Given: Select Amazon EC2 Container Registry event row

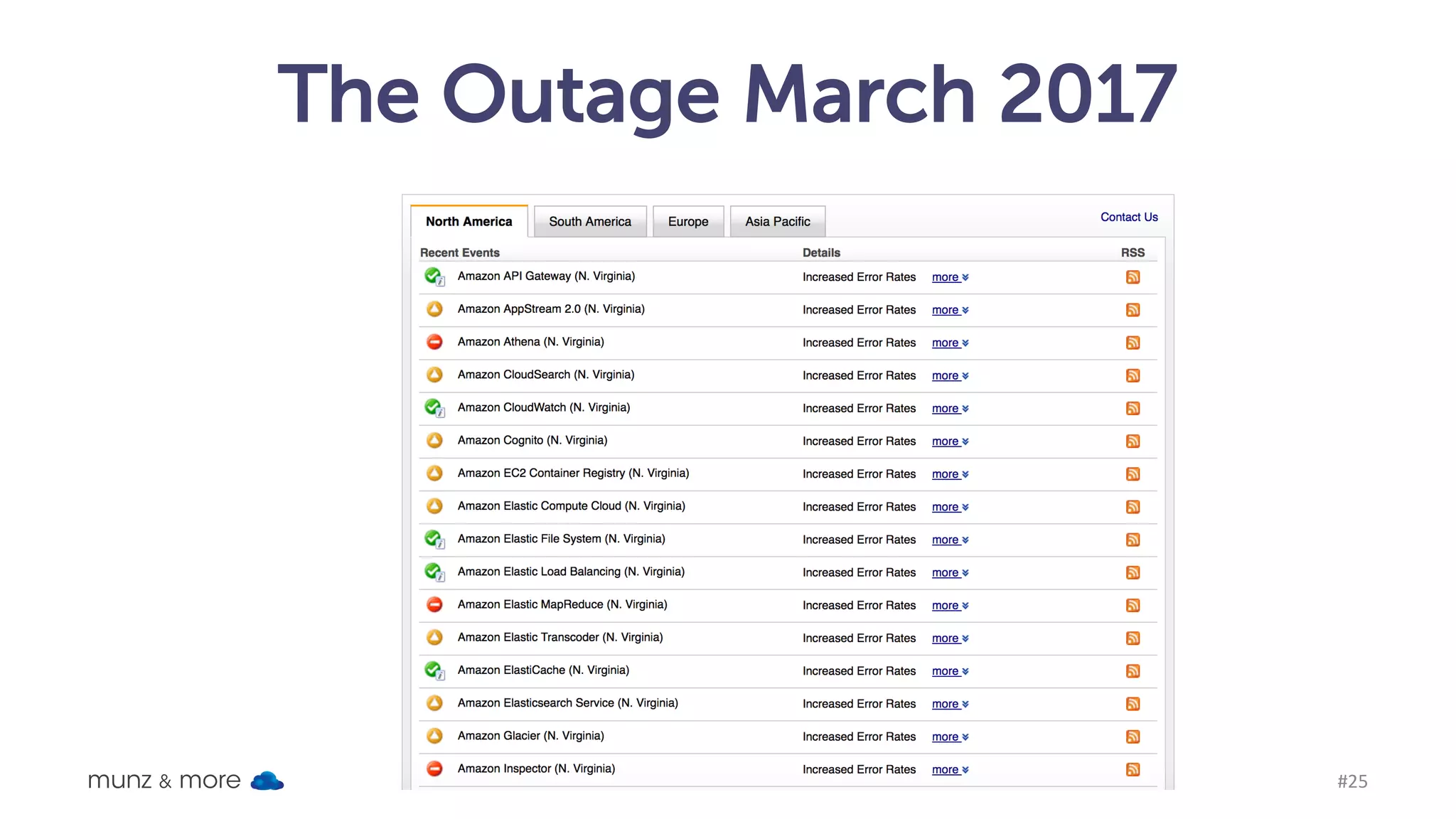Looking at the screenshot, I should [x=573, y=473].
